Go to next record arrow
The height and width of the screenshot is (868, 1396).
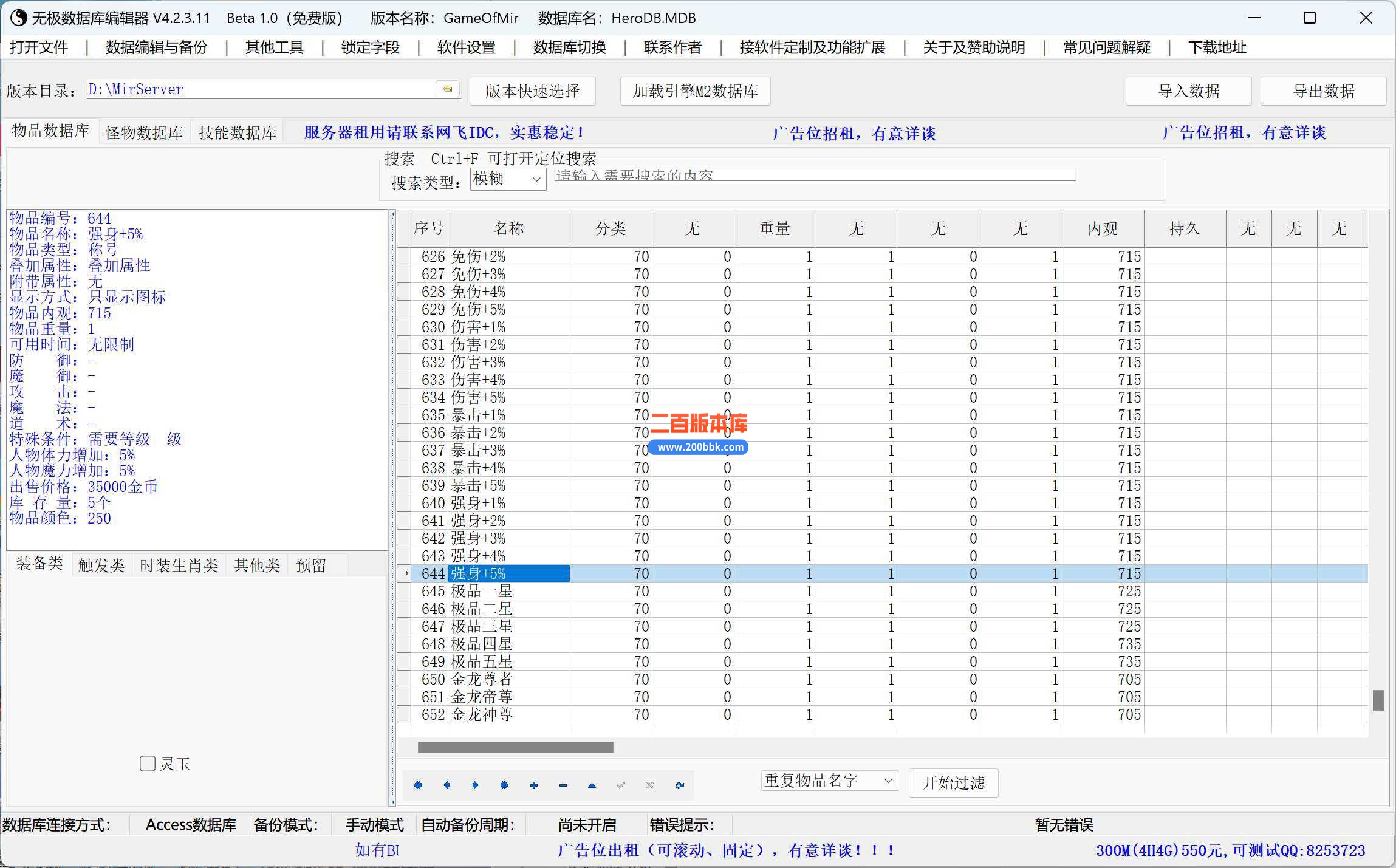[x=476, y=785]
